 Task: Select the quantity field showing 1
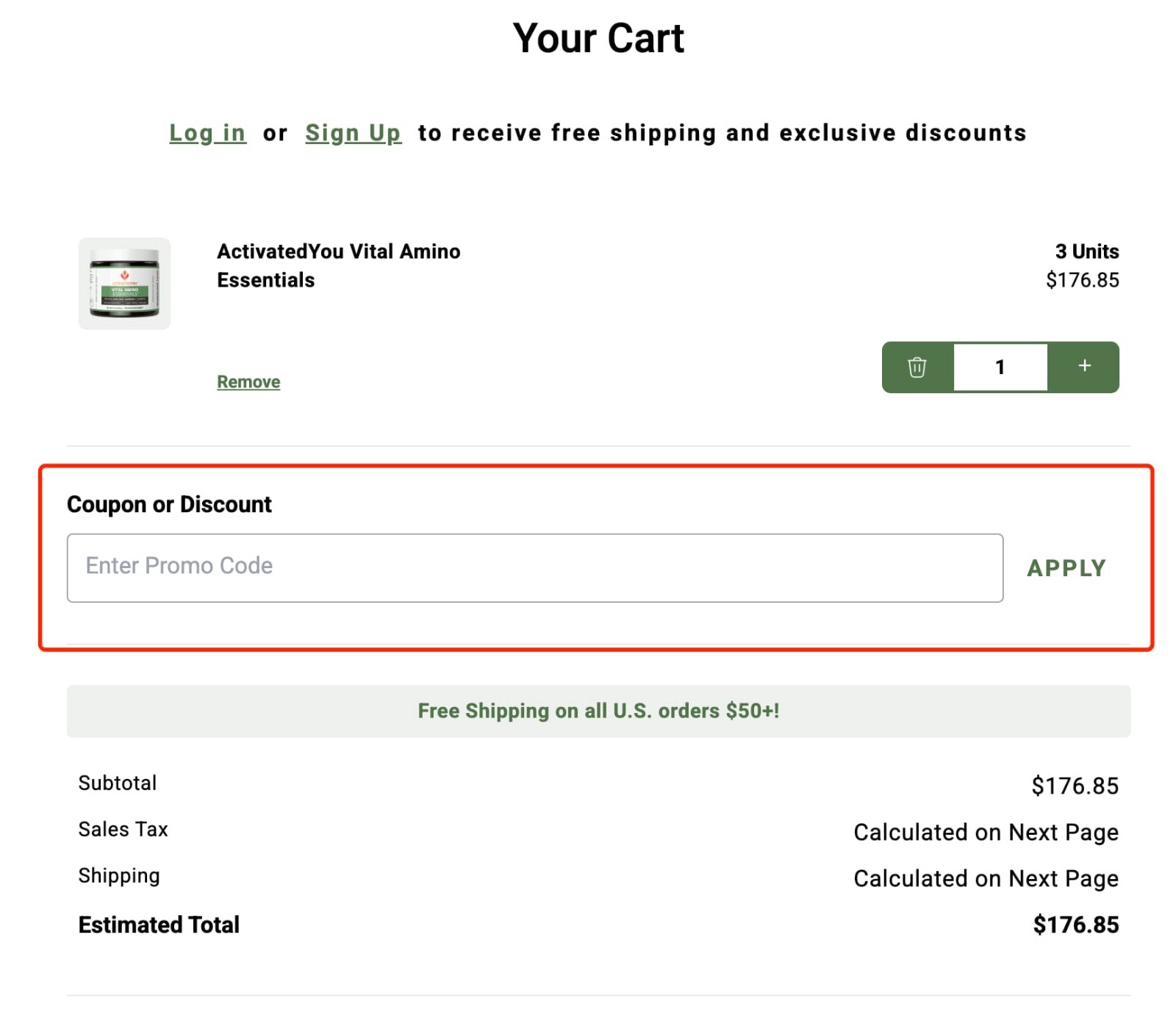point(1000,367)
